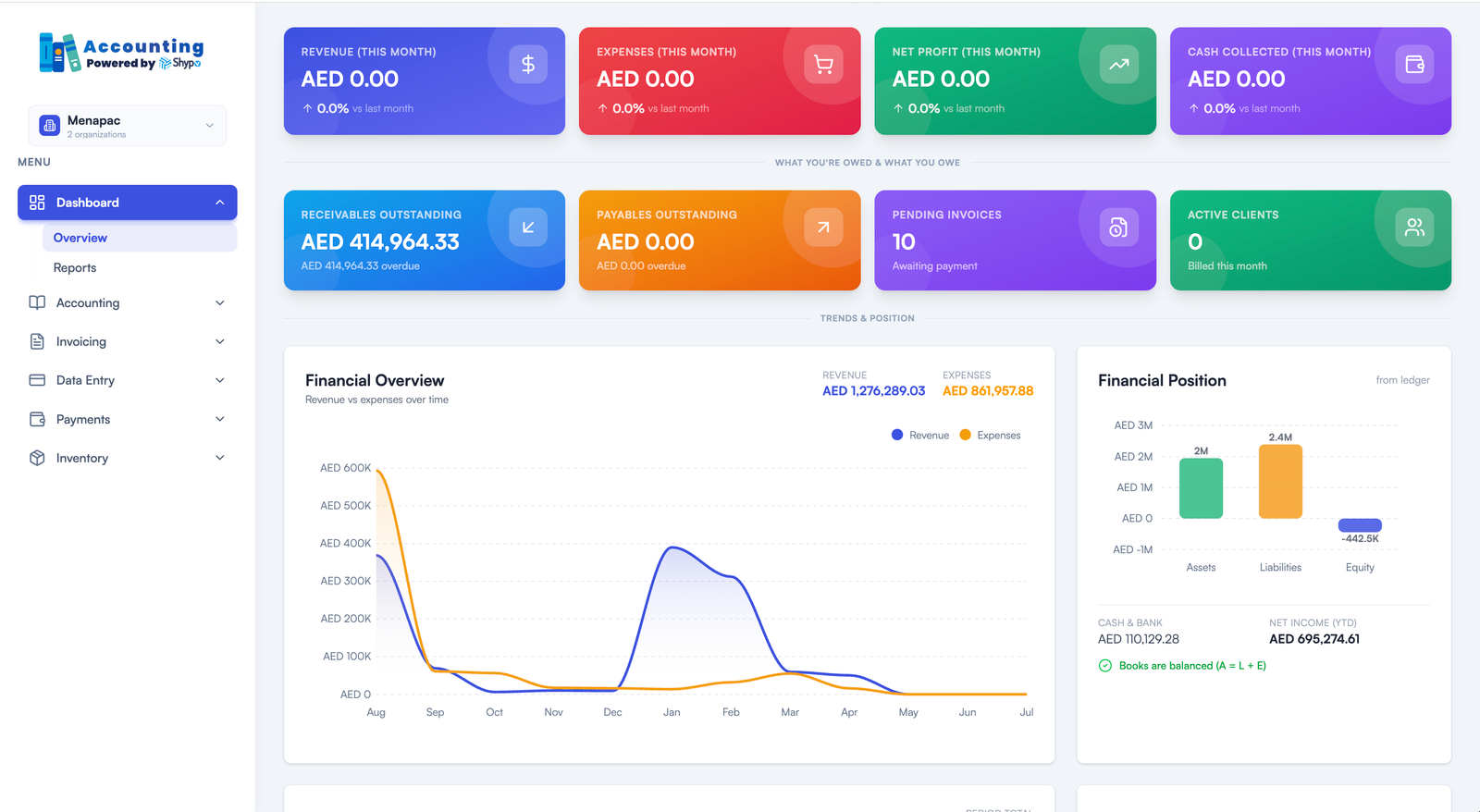Click the Books are balanced check icon
The height and width of the screenshot is (812, 1480).
coord(1104,666)
